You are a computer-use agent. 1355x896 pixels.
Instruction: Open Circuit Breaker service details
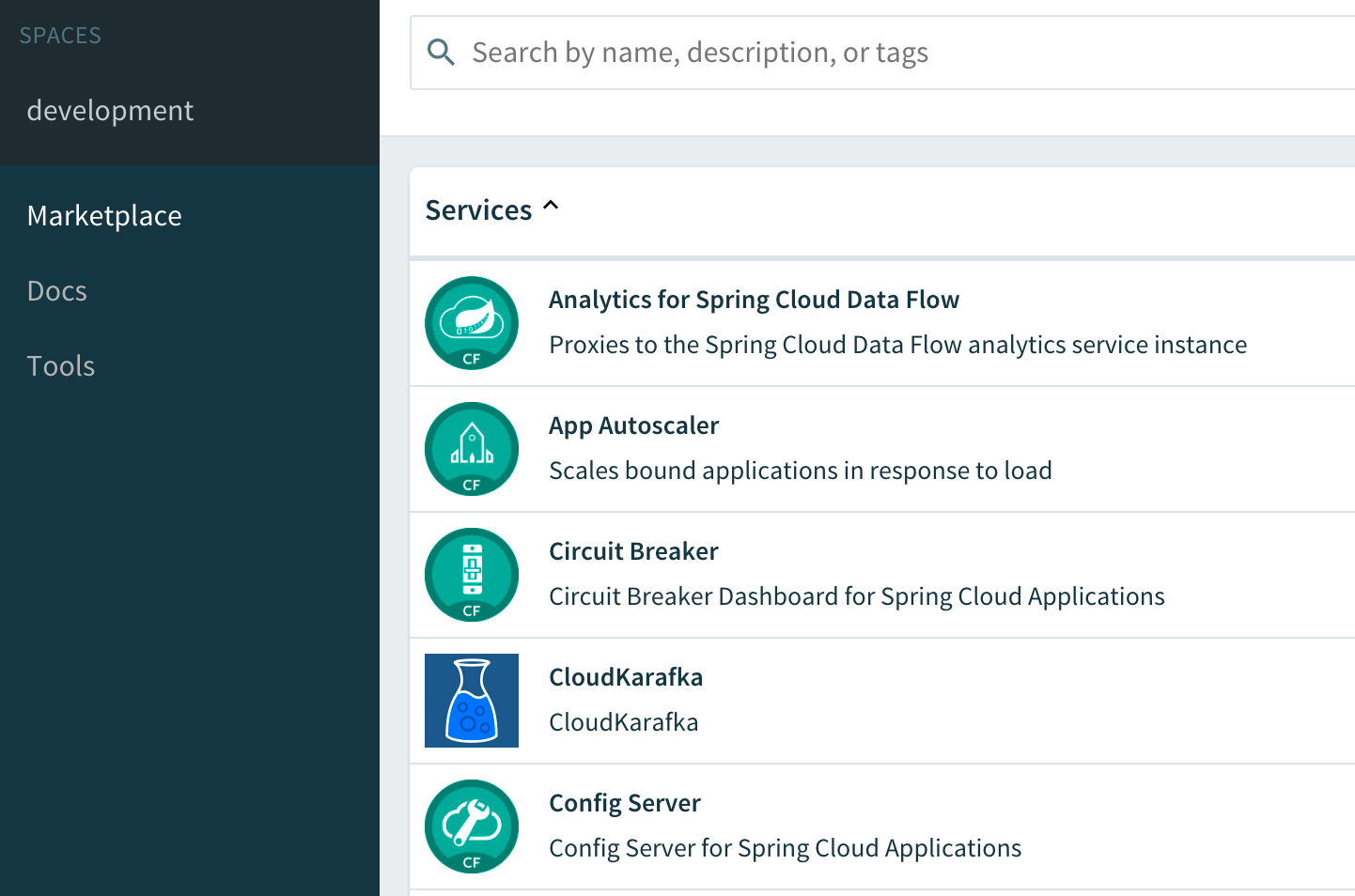[x=633, y=550]
